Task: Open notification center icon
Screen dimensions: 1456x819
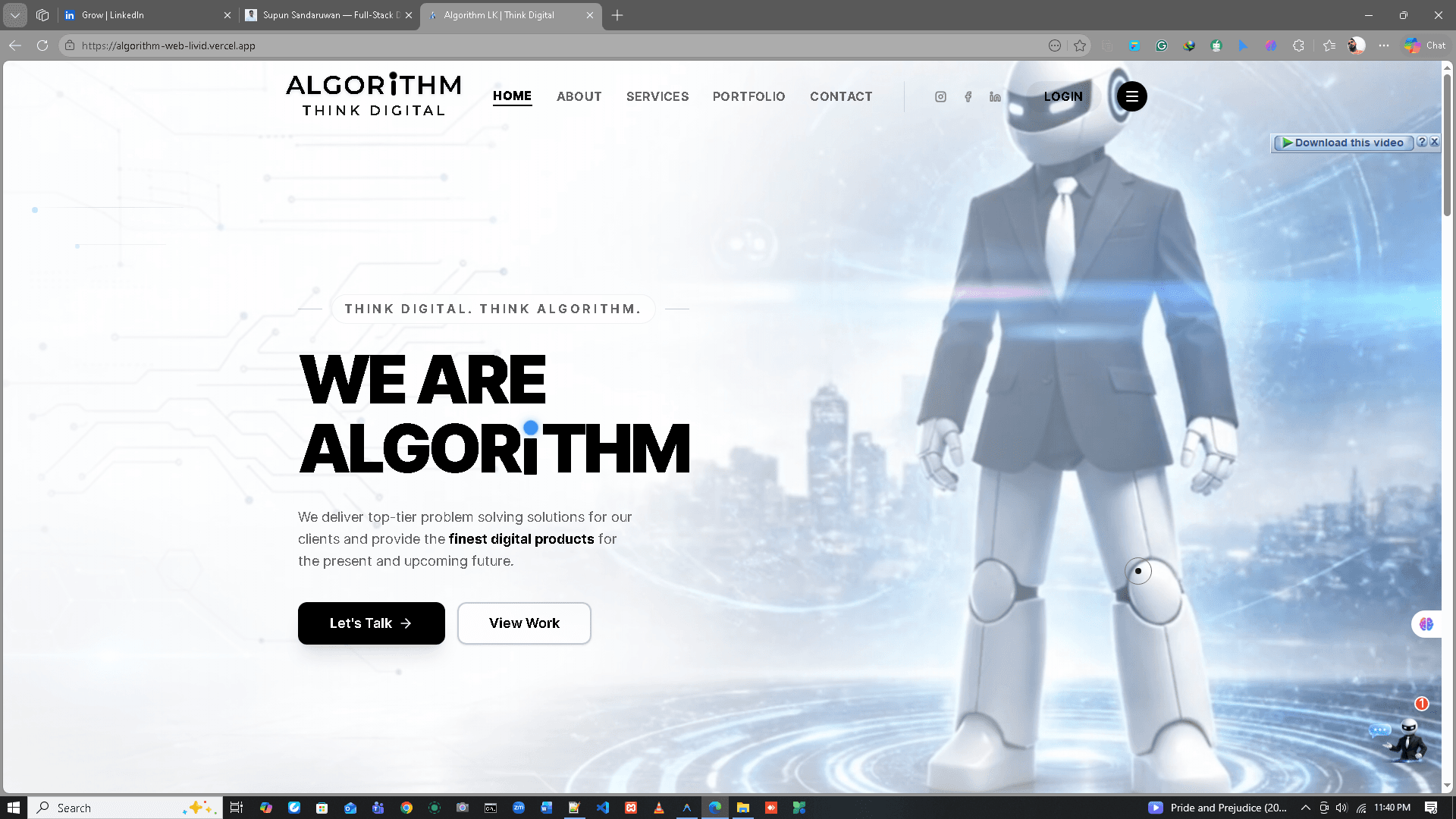Action: (1431, 808)
